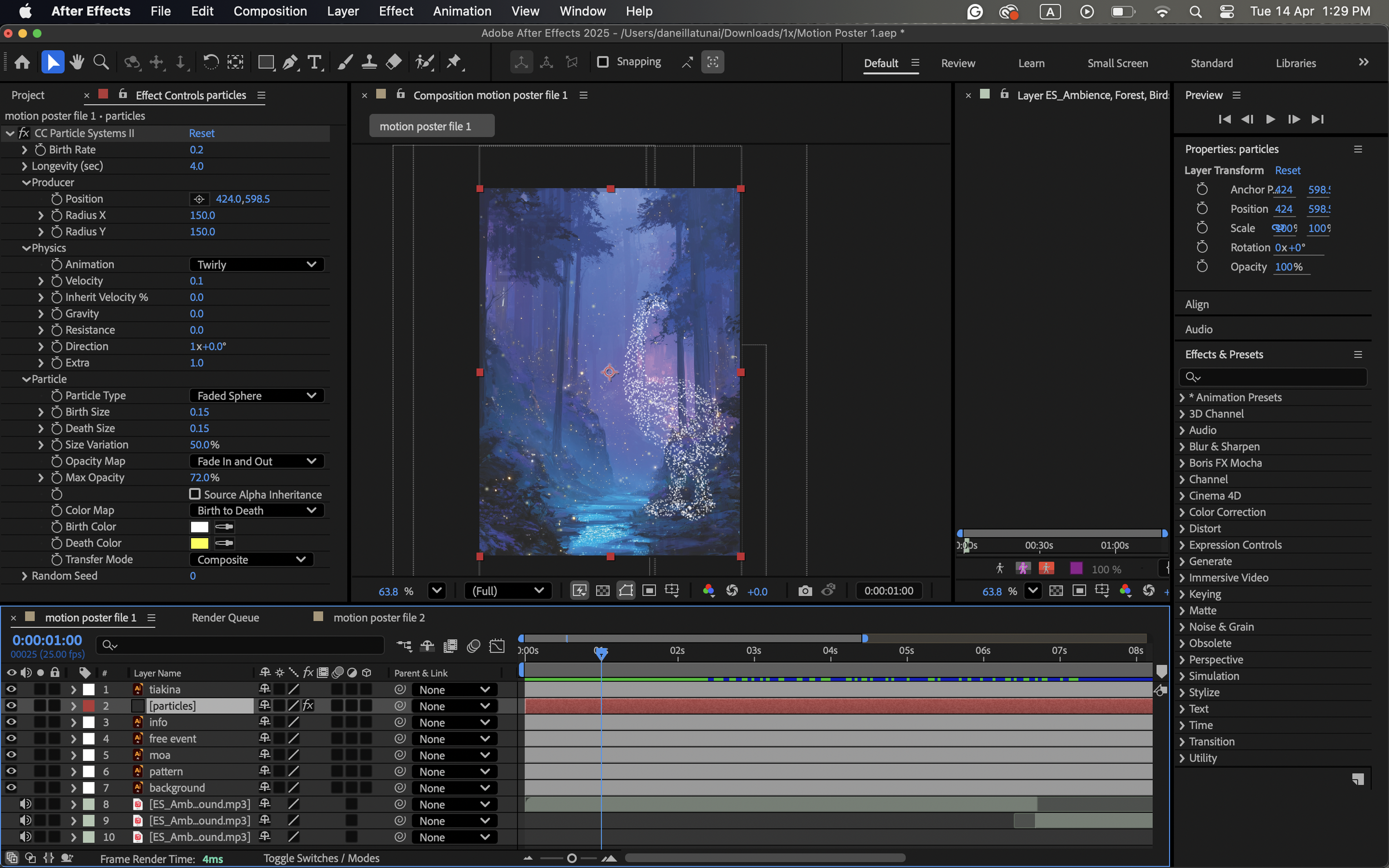Open the Animation menu
This screenshot has height=868, width=1389.
[462, 12]
